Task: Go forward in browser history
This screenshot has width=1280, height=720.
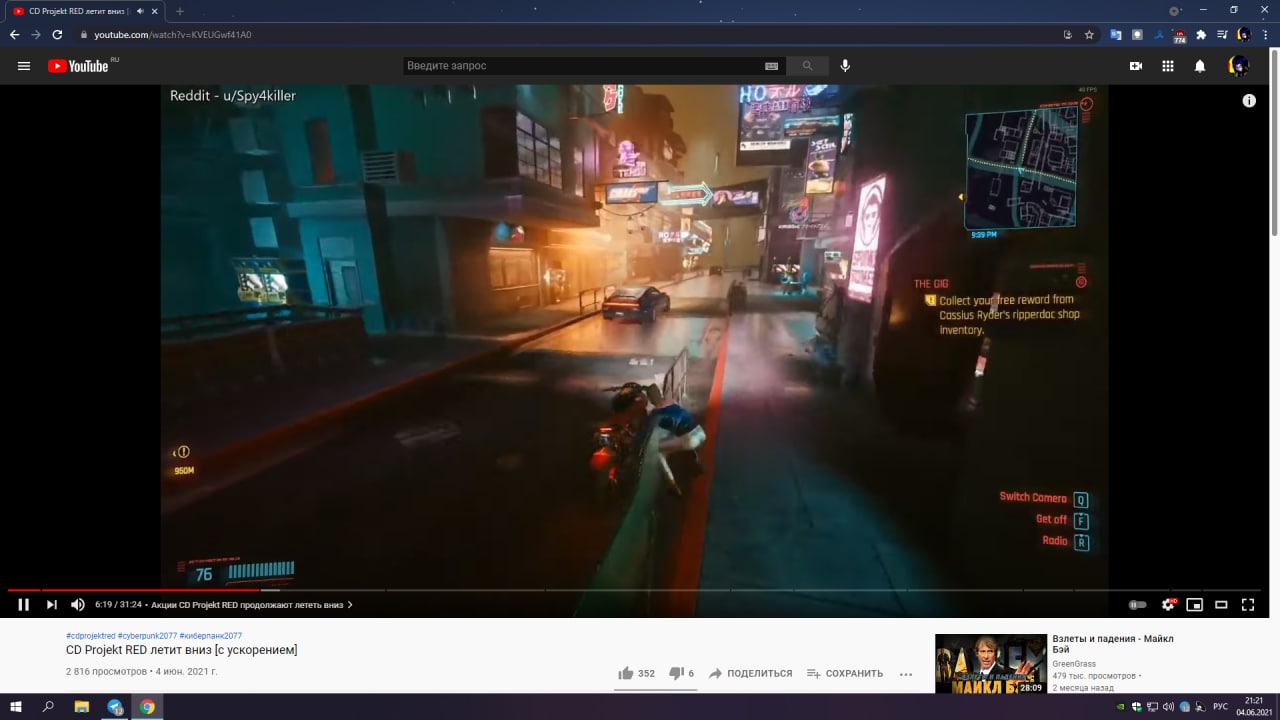Action: click(36, 34)
